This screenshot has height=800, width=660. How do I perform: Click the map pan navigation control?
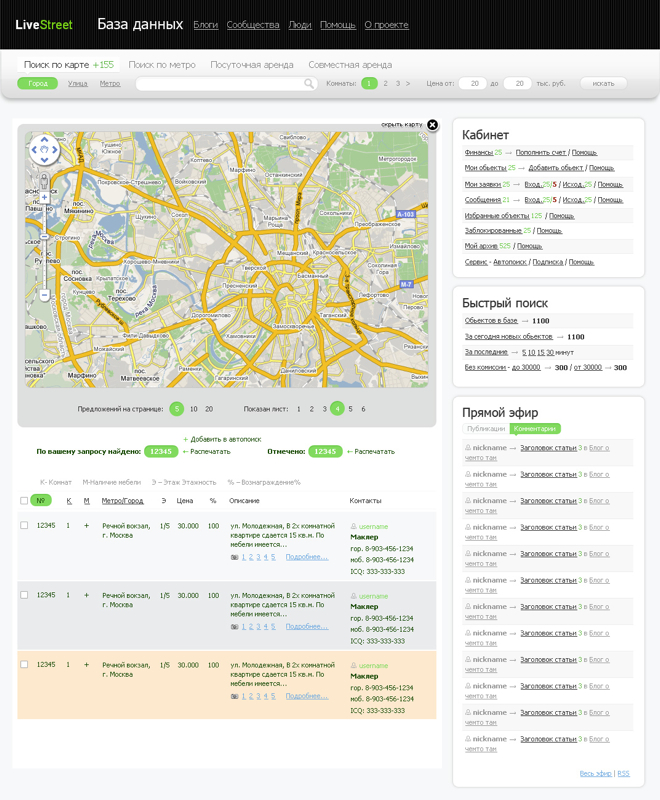click(x=44, y=151)
